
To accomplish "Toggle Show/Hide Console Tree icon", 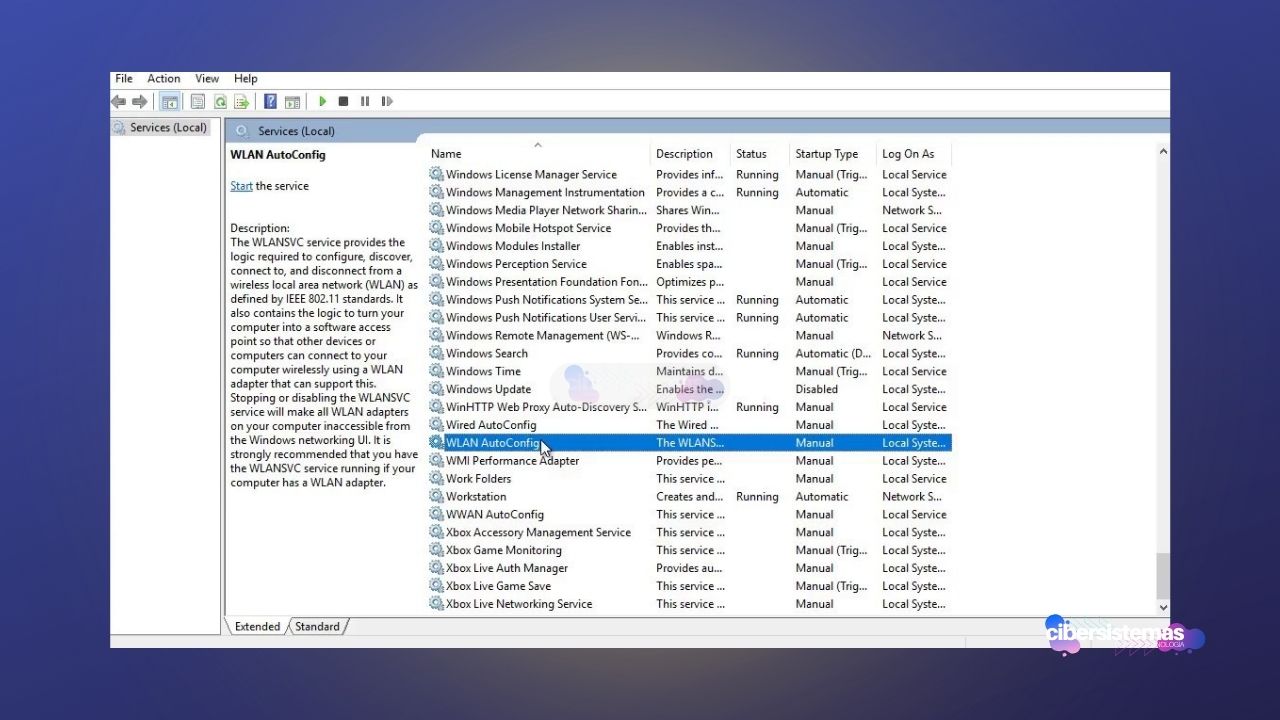I will [170, 101].
